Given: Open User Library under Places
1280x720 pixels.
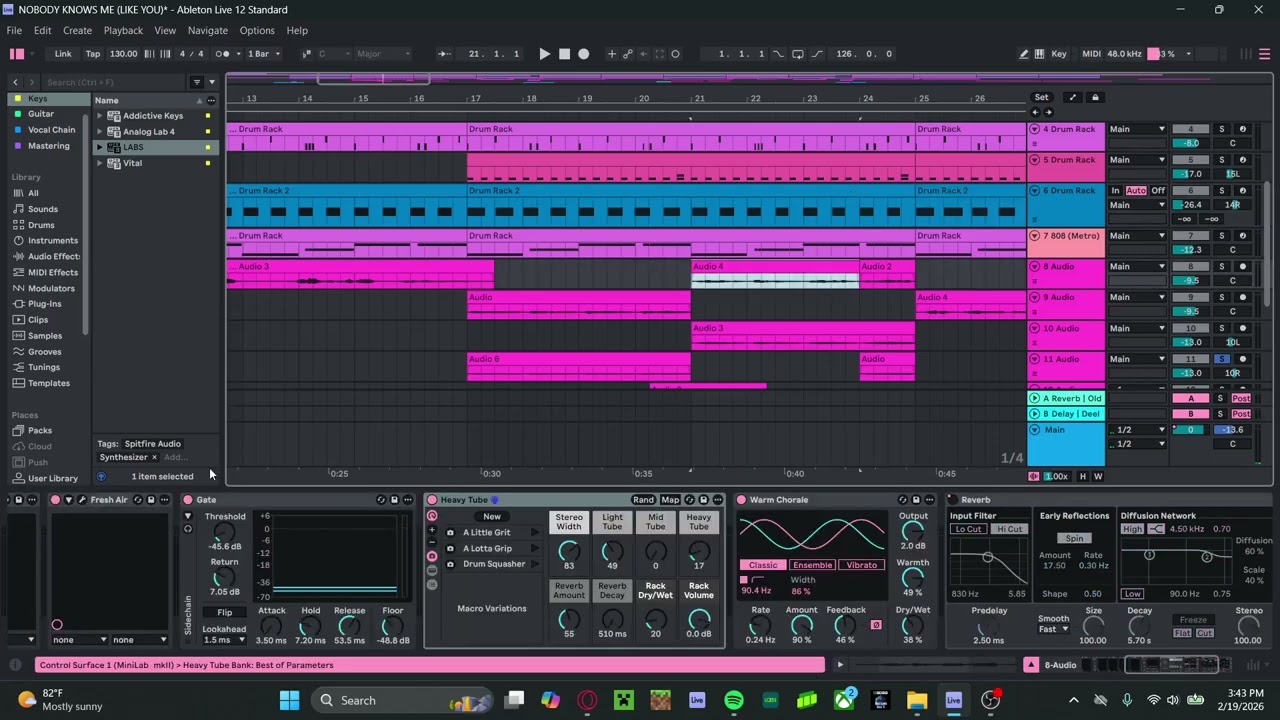Looking at the screenshot, I should [x=53, y=479].
